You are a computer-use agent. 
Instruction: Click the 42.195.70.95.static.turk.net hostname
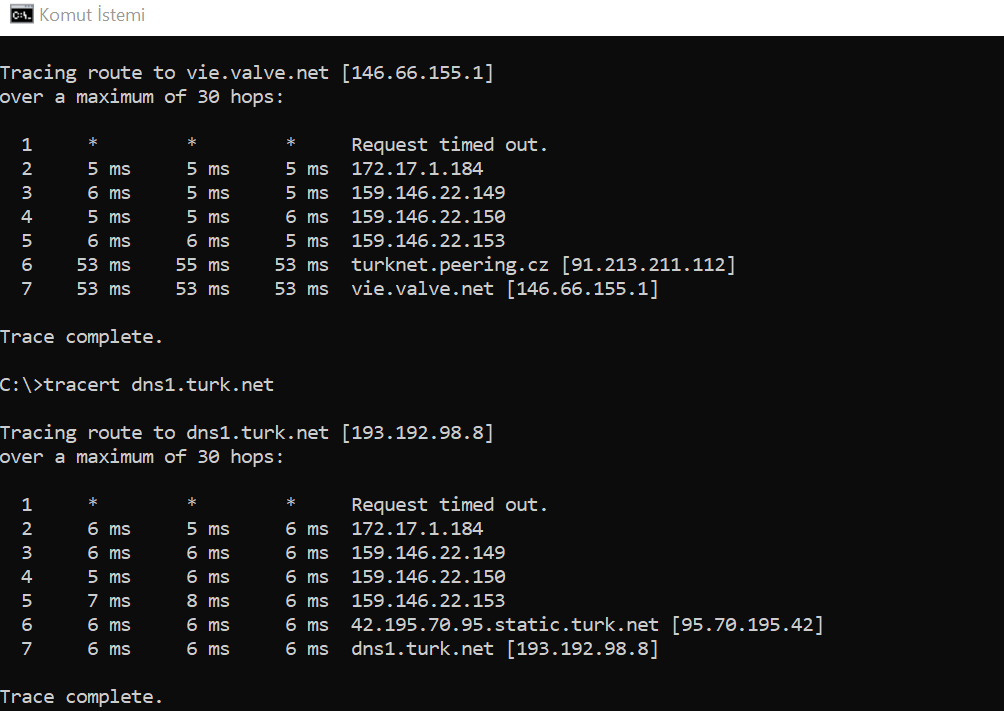click(x=505, y=625)
